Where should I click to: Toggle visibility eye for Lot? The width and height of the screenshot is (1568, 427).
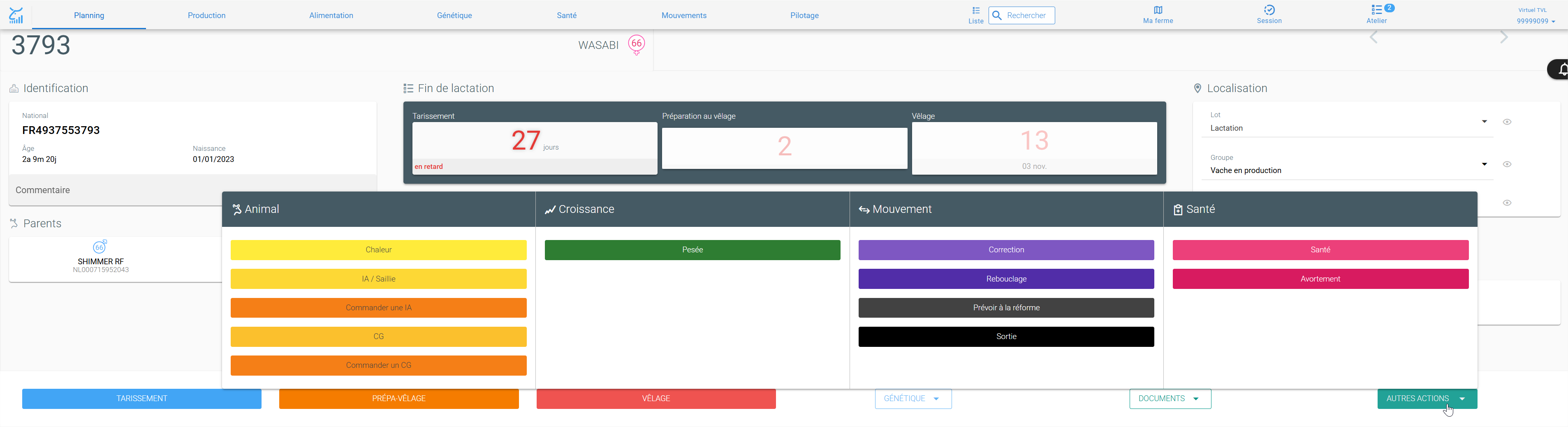click(x=1507, y=122)
